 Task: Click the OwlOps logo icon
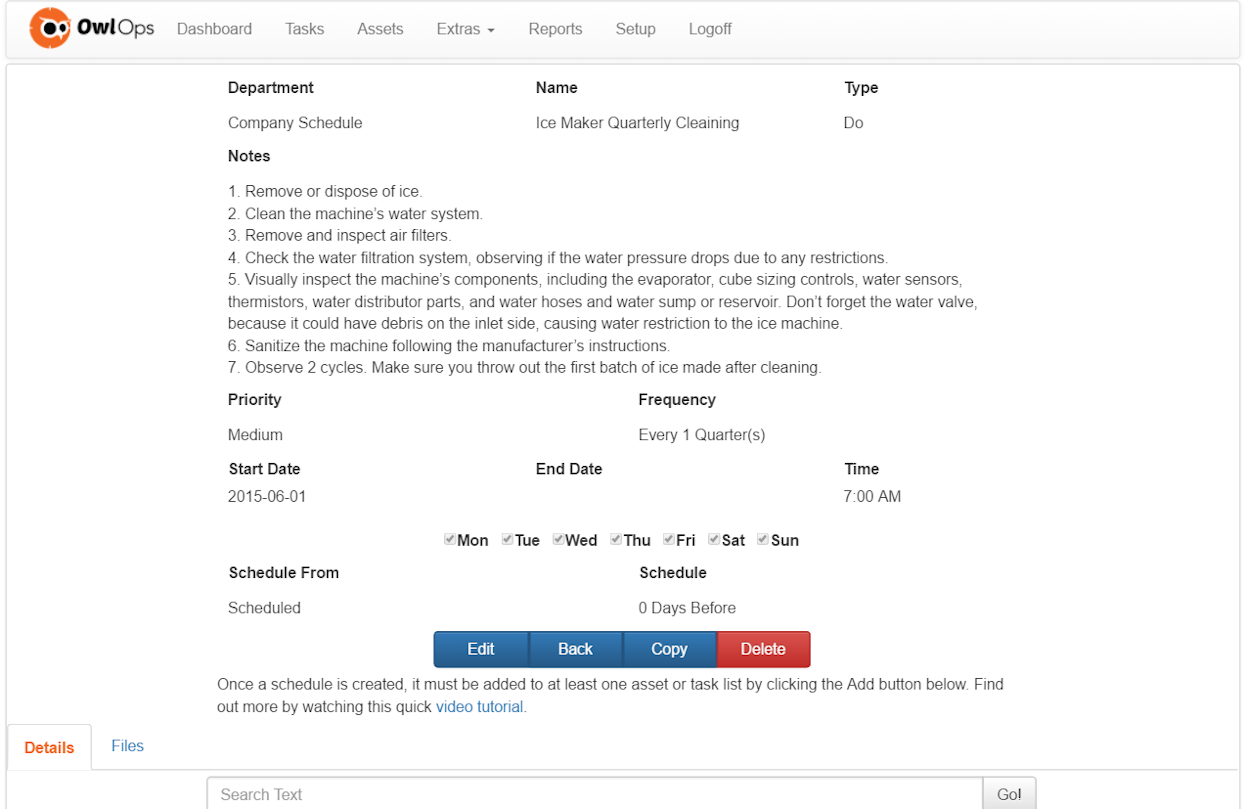coord(50,27)
